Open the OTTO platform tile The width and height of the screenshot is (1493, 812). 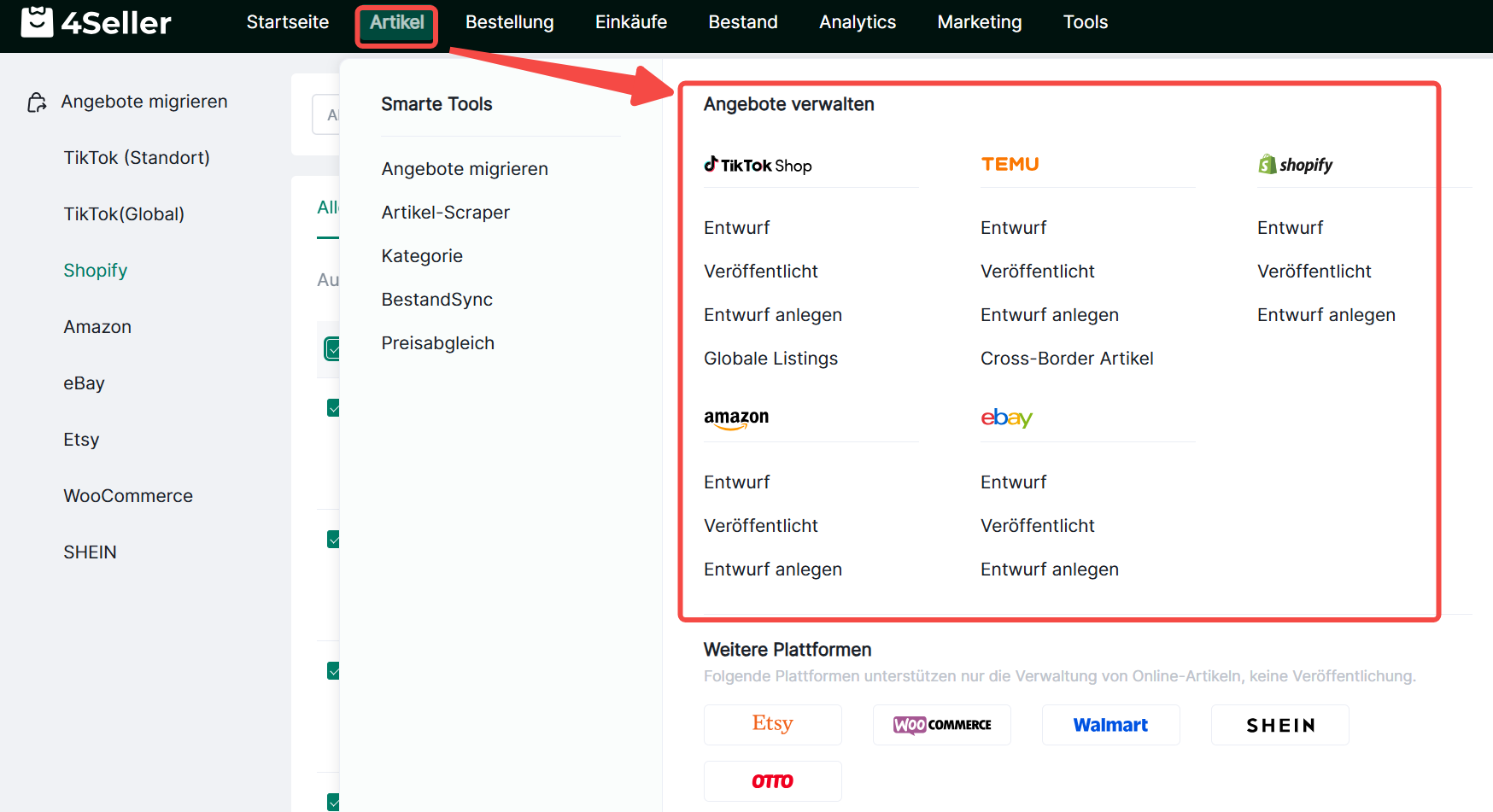(772, 780)
